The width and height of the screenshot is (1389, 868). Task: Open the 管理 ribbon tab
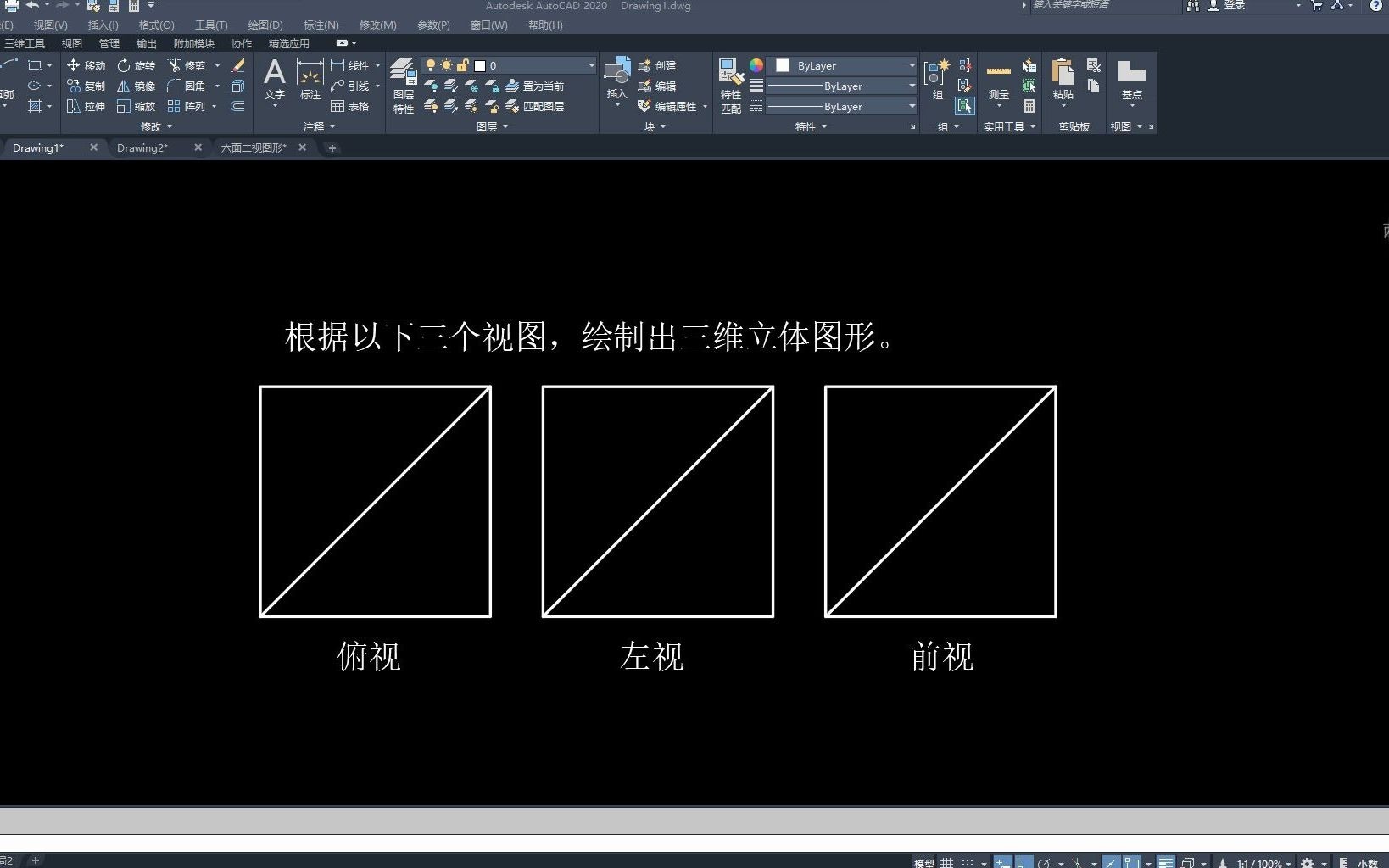[x=109, y=43]
